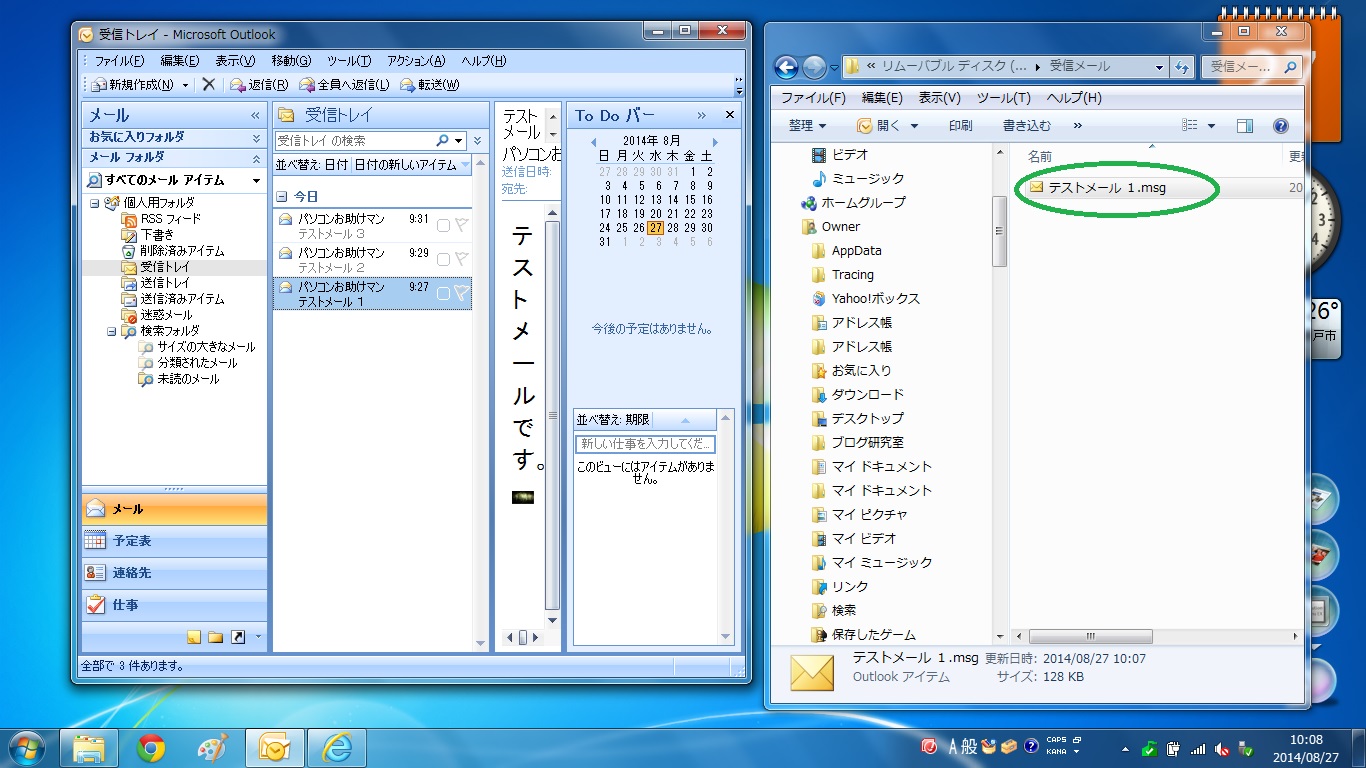Click the 開く button in Explorer

click(878, 126)
